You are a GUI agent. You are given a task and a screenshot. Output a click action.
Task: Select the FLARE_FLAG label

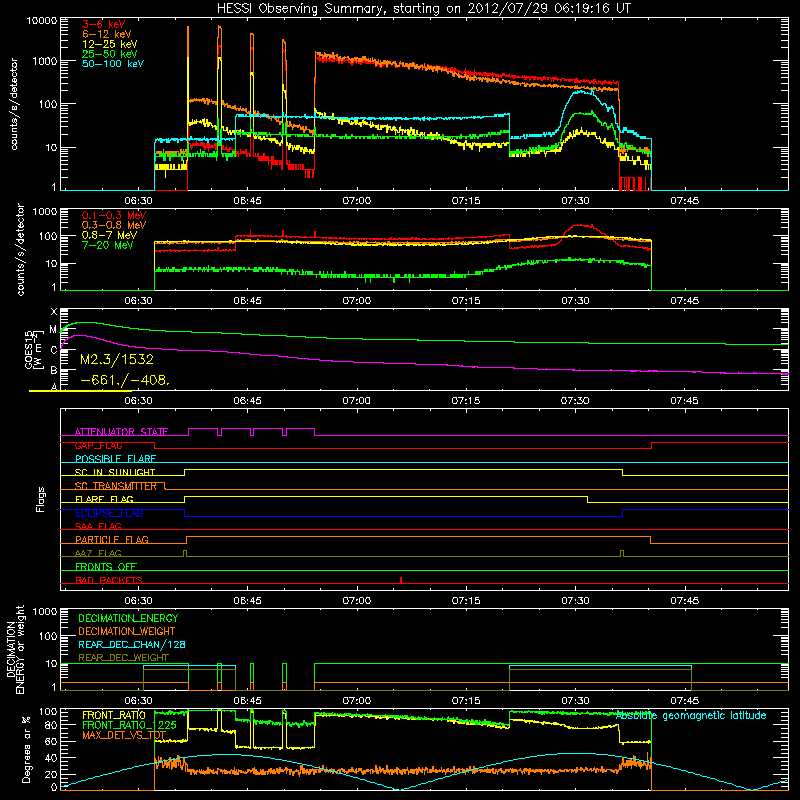click(104, 499)
